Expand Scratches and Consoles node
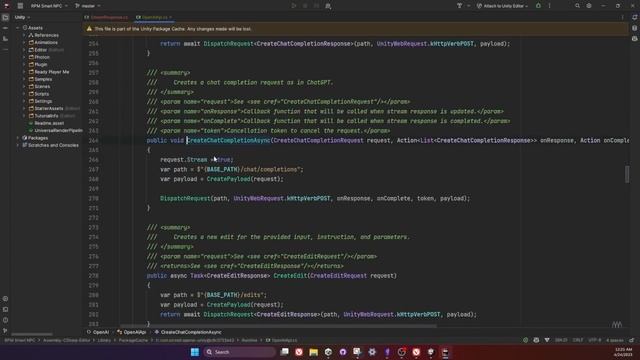 click(x=18, y=145)
